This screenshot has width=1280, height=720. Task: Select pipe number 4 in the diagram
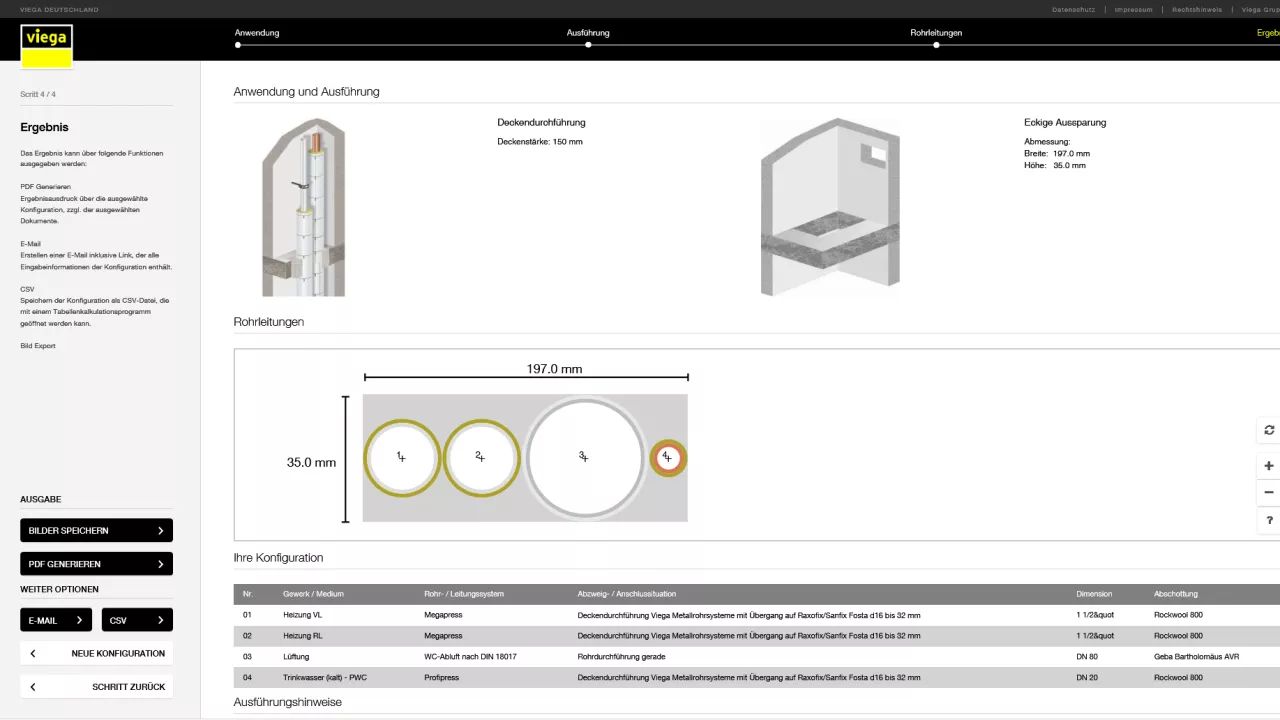click(x=667, y=458)
